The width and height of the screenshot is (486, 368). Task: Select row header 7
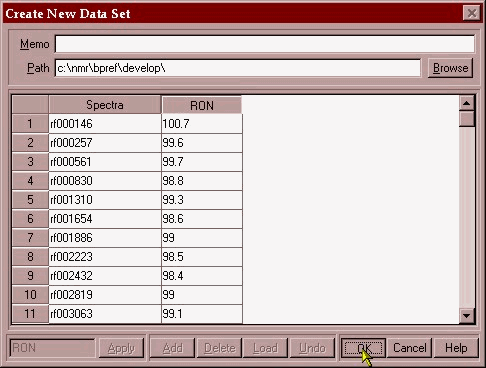click(30, 238)
